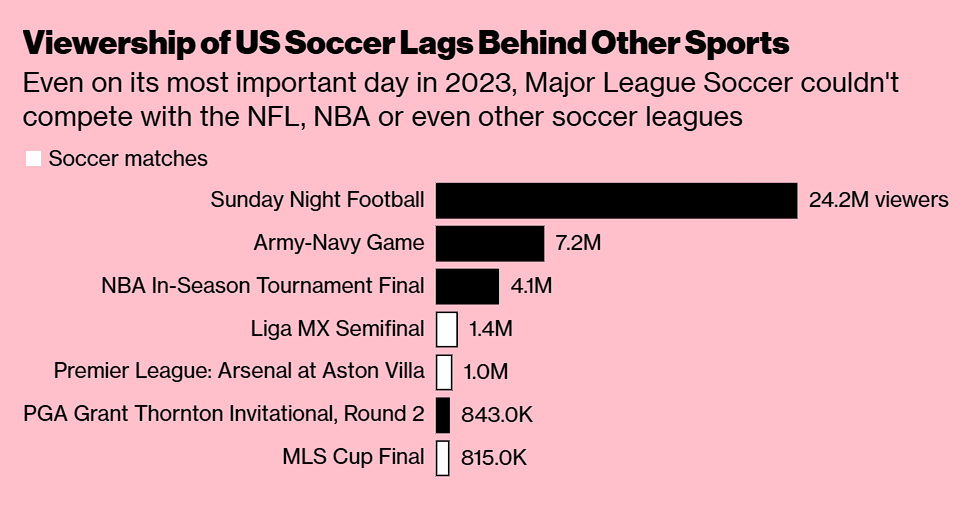
Task: Select the NBA In-Season Tournament Final bar
Action: (467, 286)
